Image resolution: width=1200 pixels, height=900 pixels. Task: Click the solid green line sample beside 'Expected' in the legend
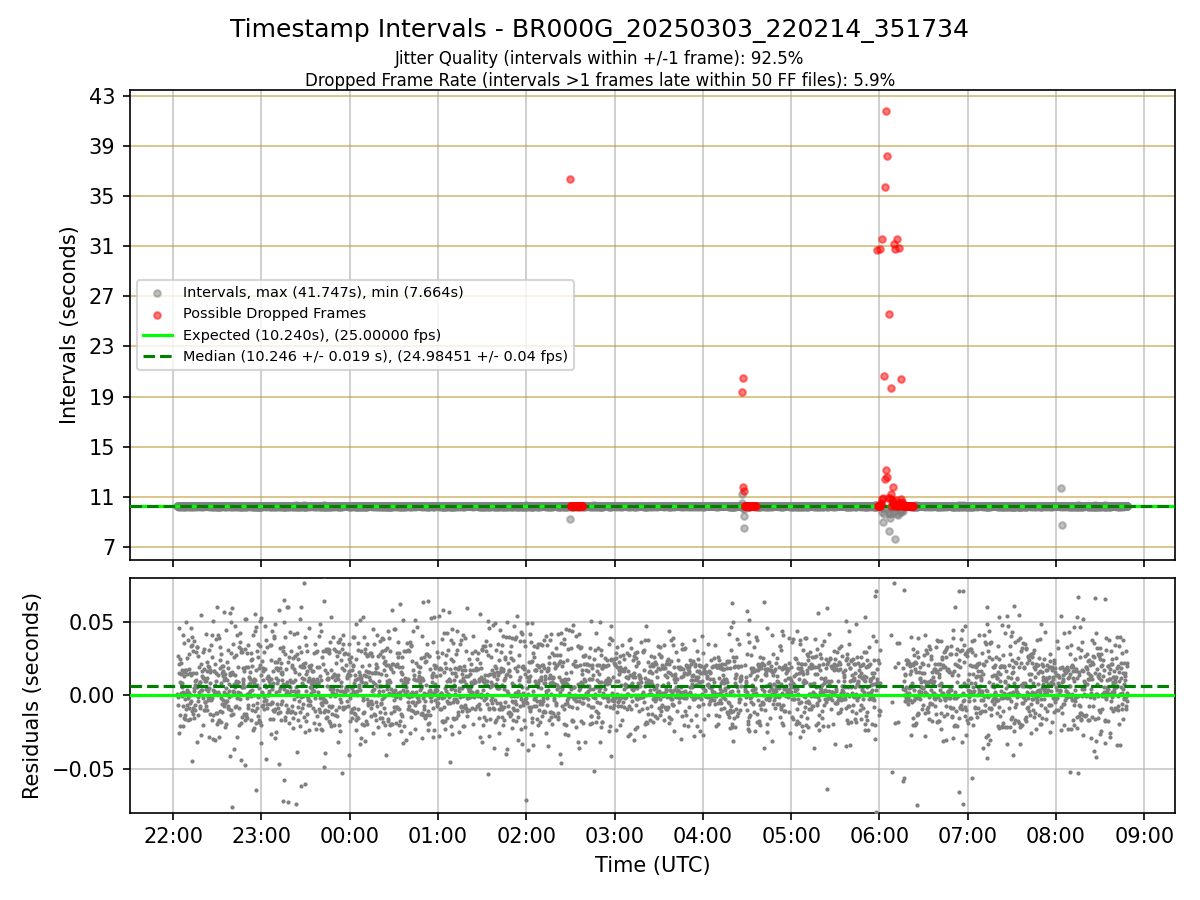(157, 334)
